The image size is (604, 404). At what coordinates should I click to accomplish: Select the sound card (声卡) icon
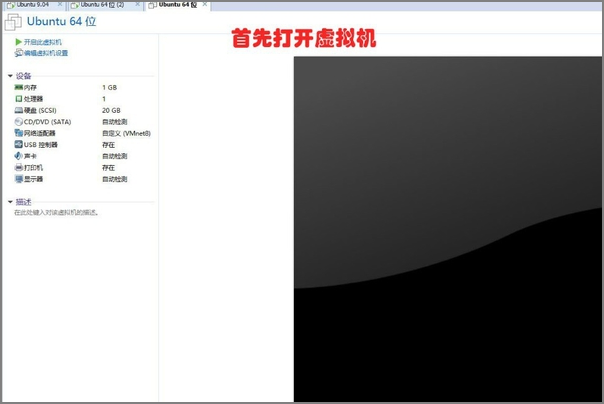click(18, 156)
